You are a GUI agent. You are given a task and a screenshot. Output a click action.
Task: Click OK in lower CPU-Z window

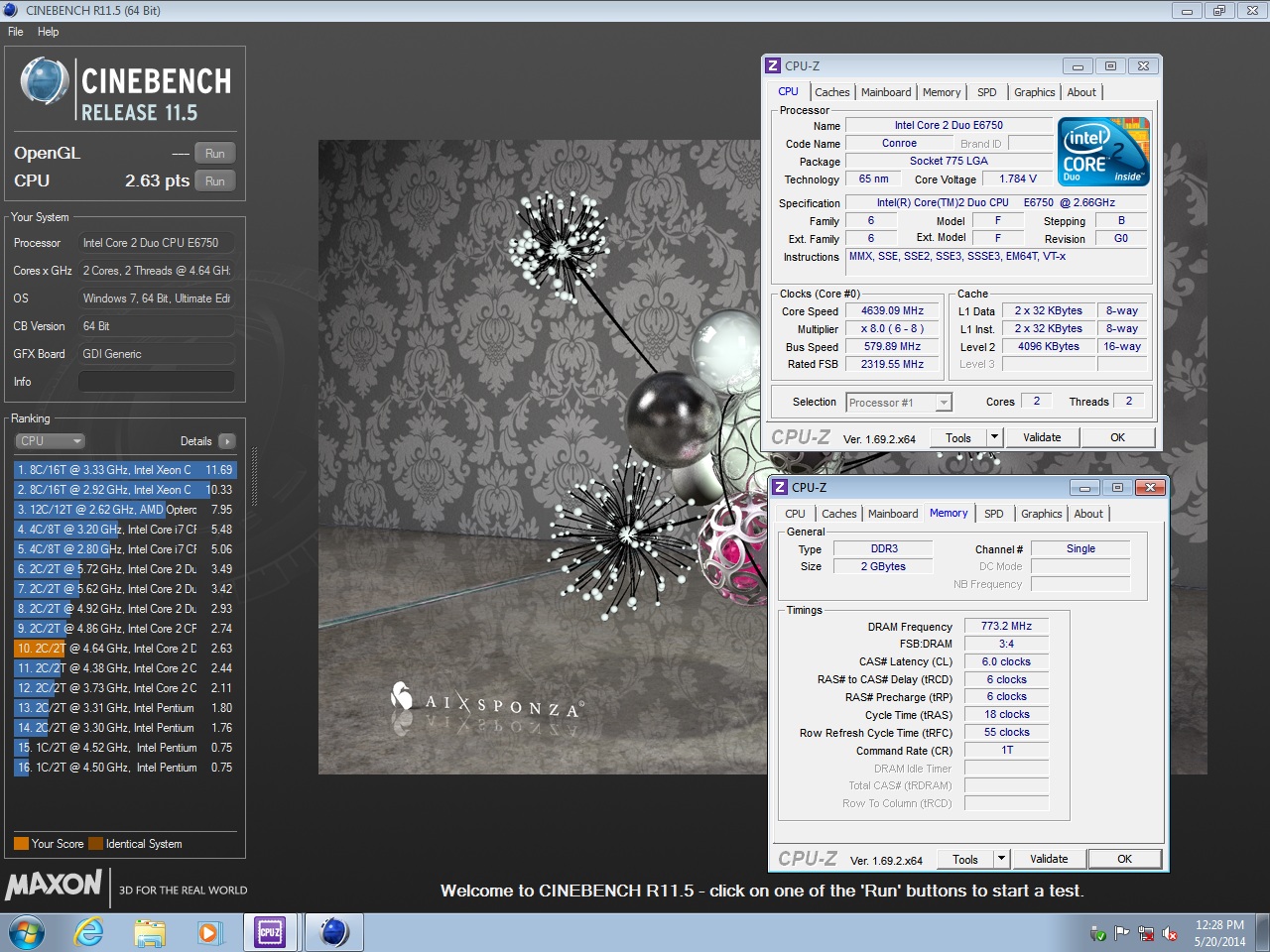click(1125, 860)
